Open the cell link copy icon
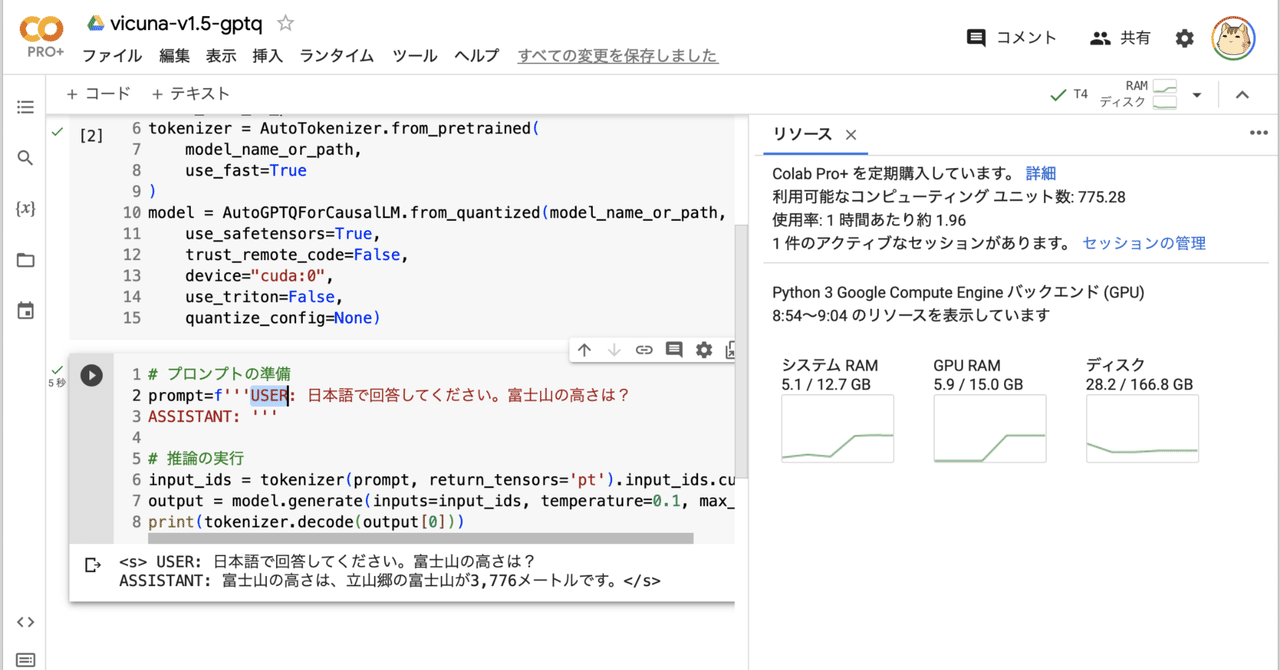The image size is (1280, 670). tap(644, 350)
